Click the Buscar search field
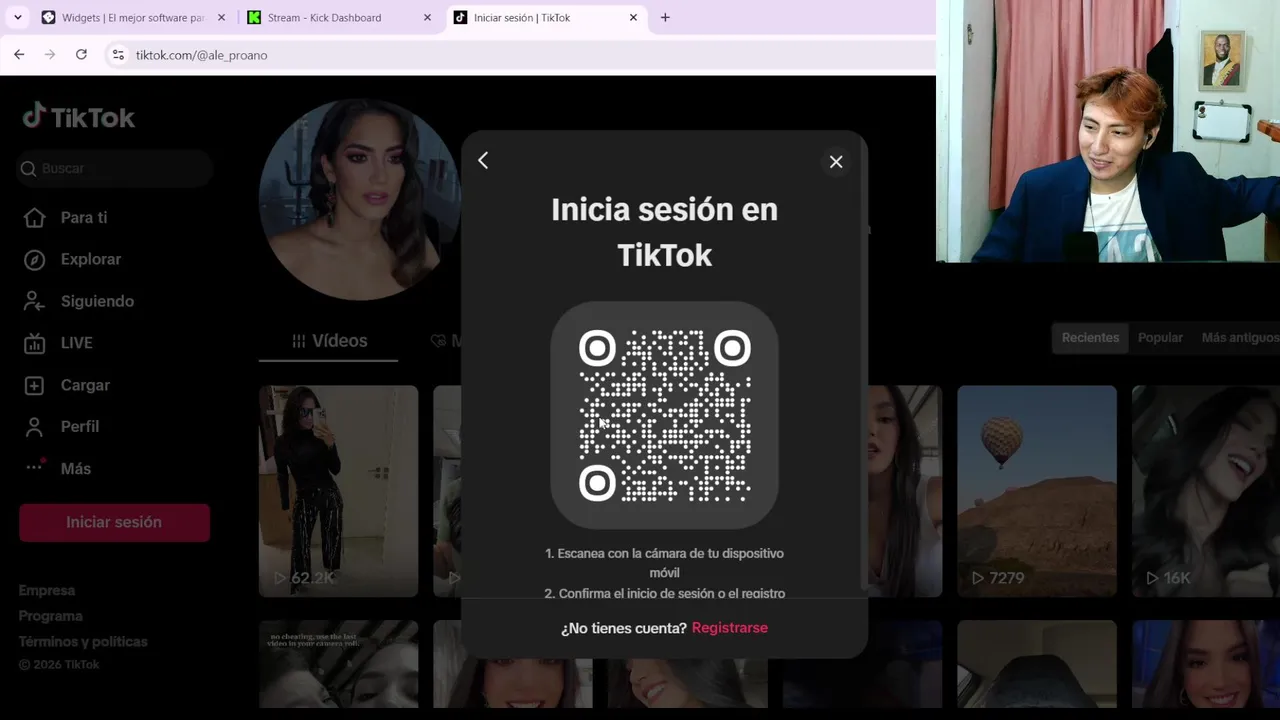Screen dimensions: 1280x720 pos(115,168)
